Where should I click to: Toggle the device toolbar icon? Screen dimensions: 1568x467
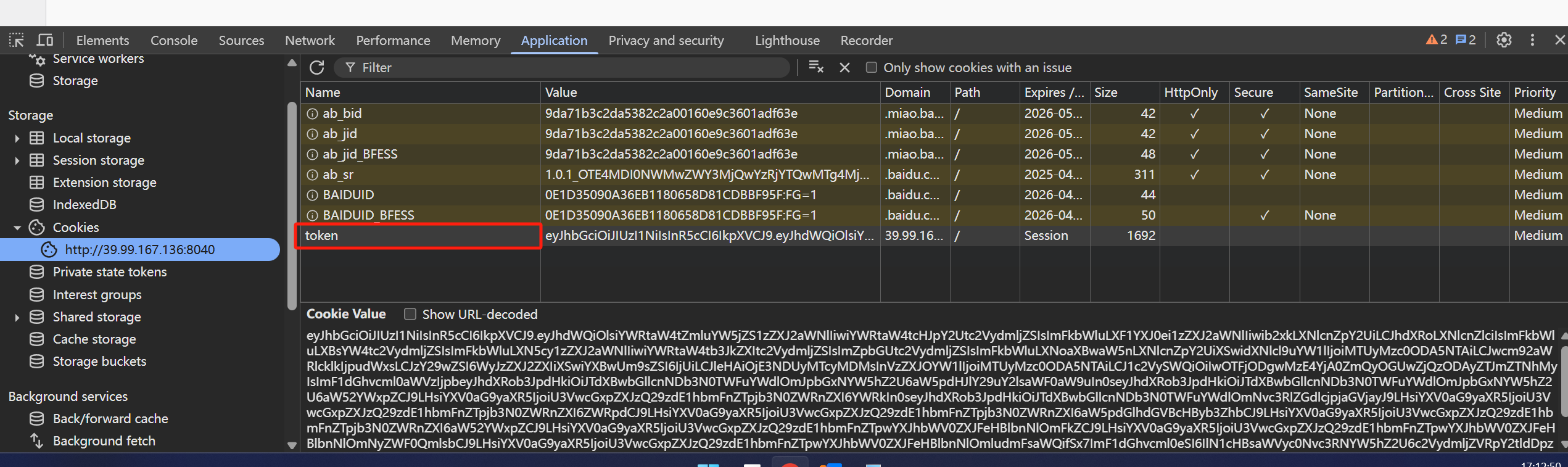click(x=45, y=40)
